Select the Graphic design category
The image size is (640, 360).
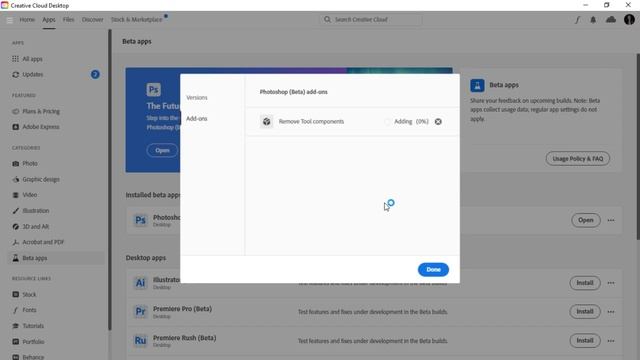[41, 179]
